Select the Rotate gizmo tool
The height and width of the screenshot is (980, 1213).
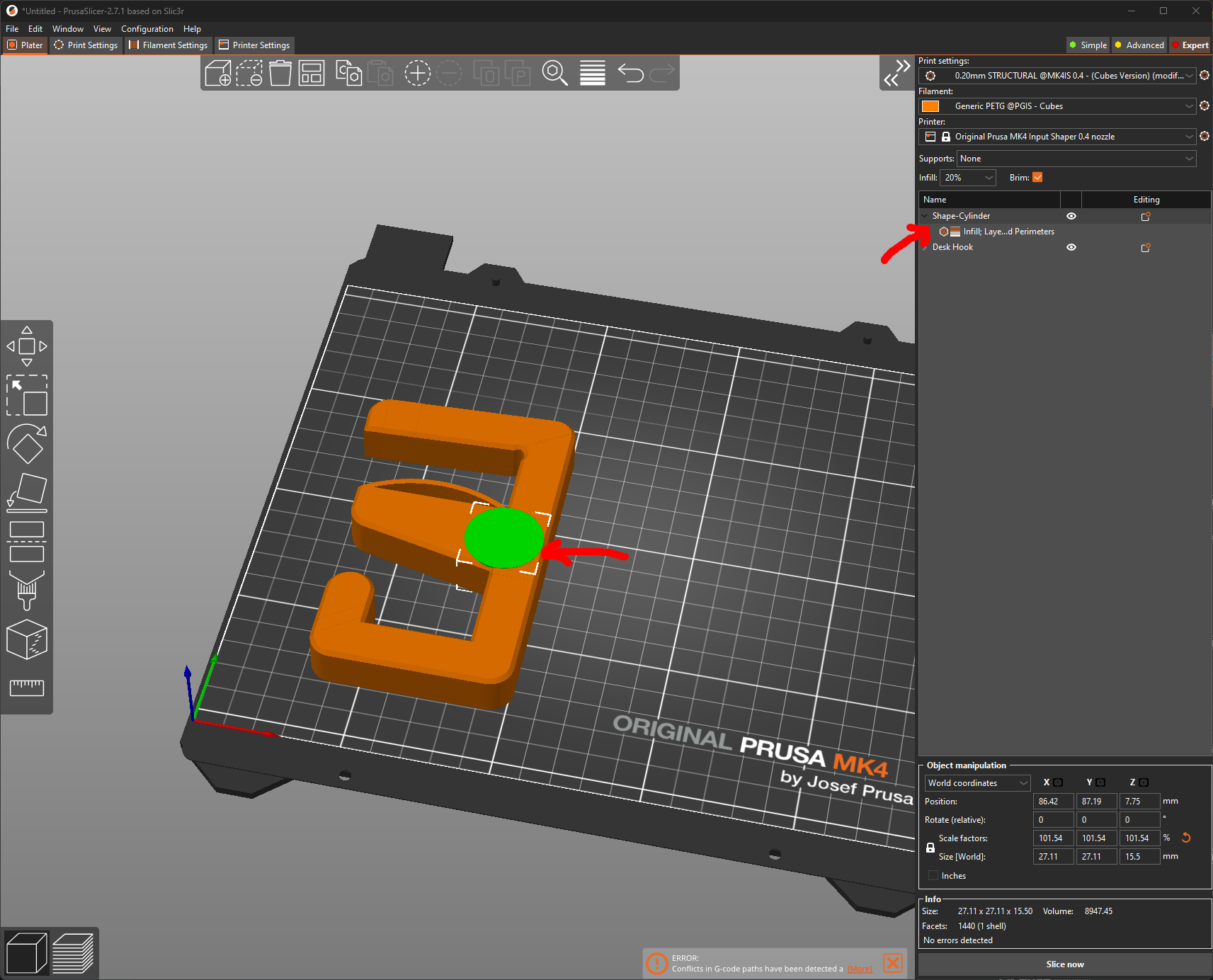pos(27,444)
